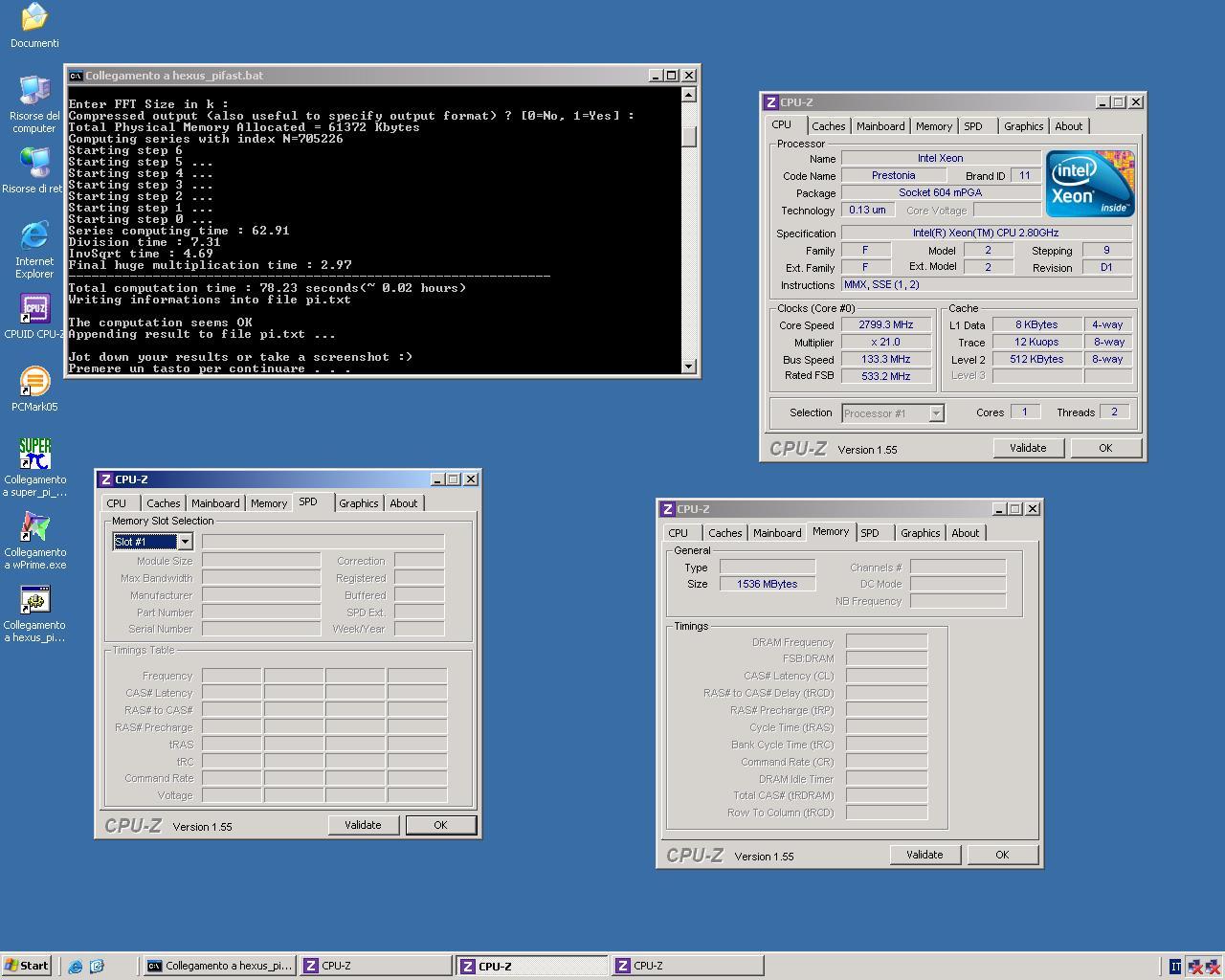
Task: Click the Core Speed 2799.3 MHz value
Action: coord(885,324)
